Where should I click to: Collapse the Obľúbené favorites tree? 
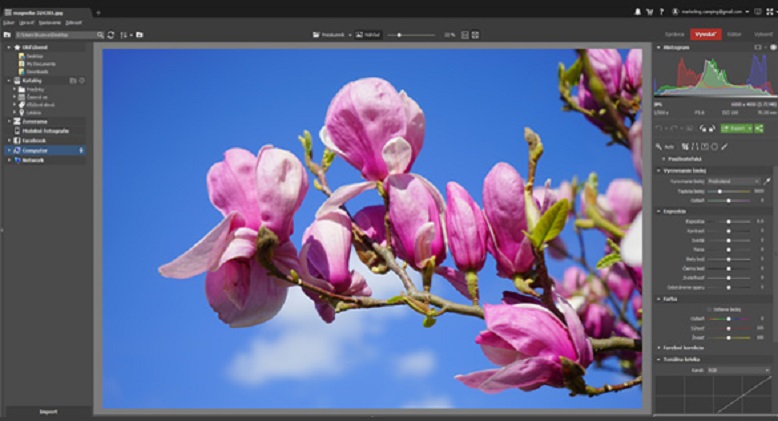tap(9, 48)
